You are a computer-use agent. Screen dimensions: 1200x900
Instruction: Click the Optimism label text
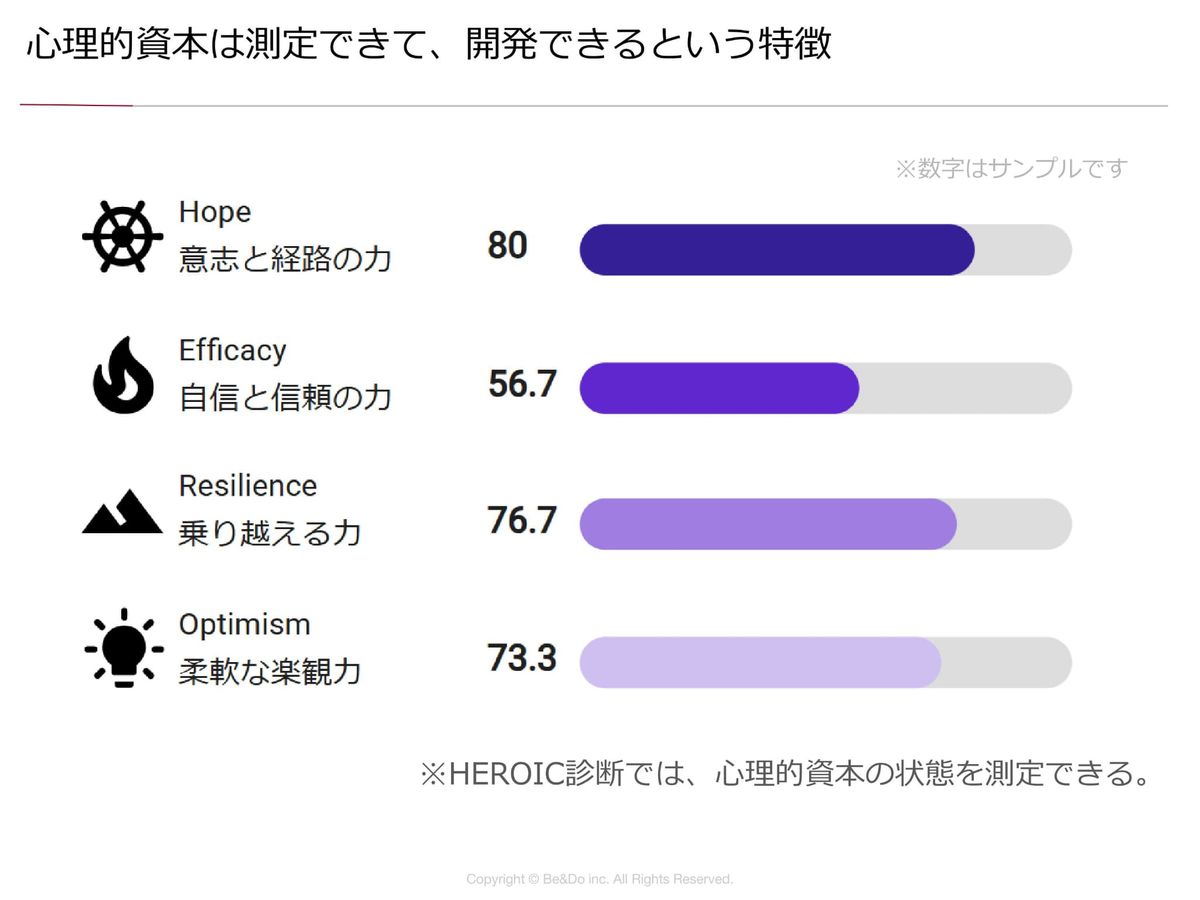(244, 624)
